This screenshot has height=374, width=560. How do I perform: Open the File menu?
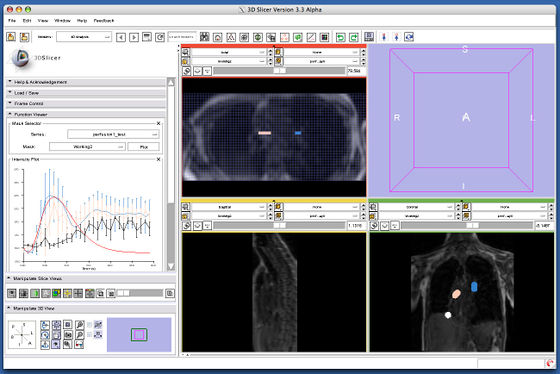[x=12, y=21]
